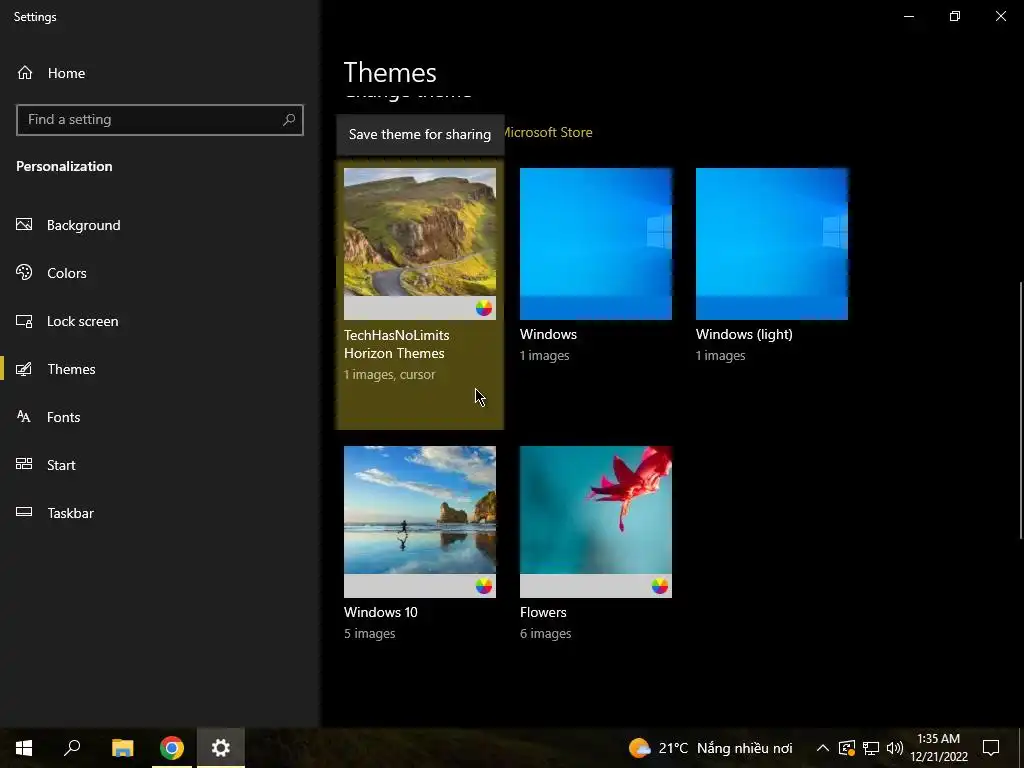Screen dimensions: 1024x768
Task: Click the Settings gear on taskbar
Action: [221, 748]
